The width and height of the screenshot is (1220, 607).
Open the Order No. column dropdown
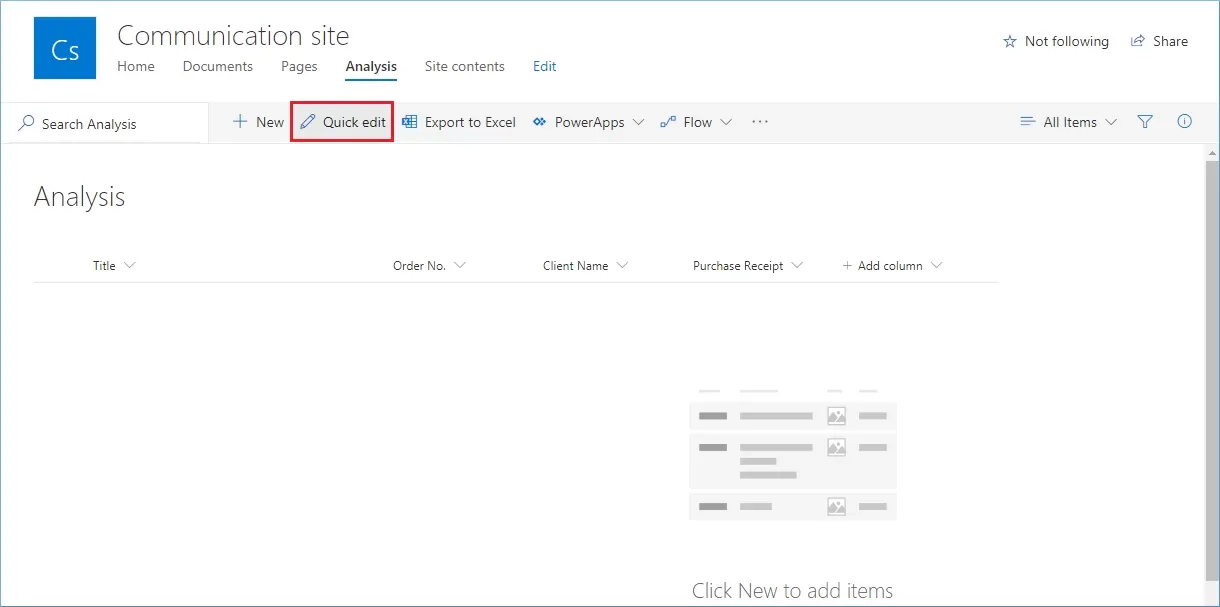coord(429,266)
